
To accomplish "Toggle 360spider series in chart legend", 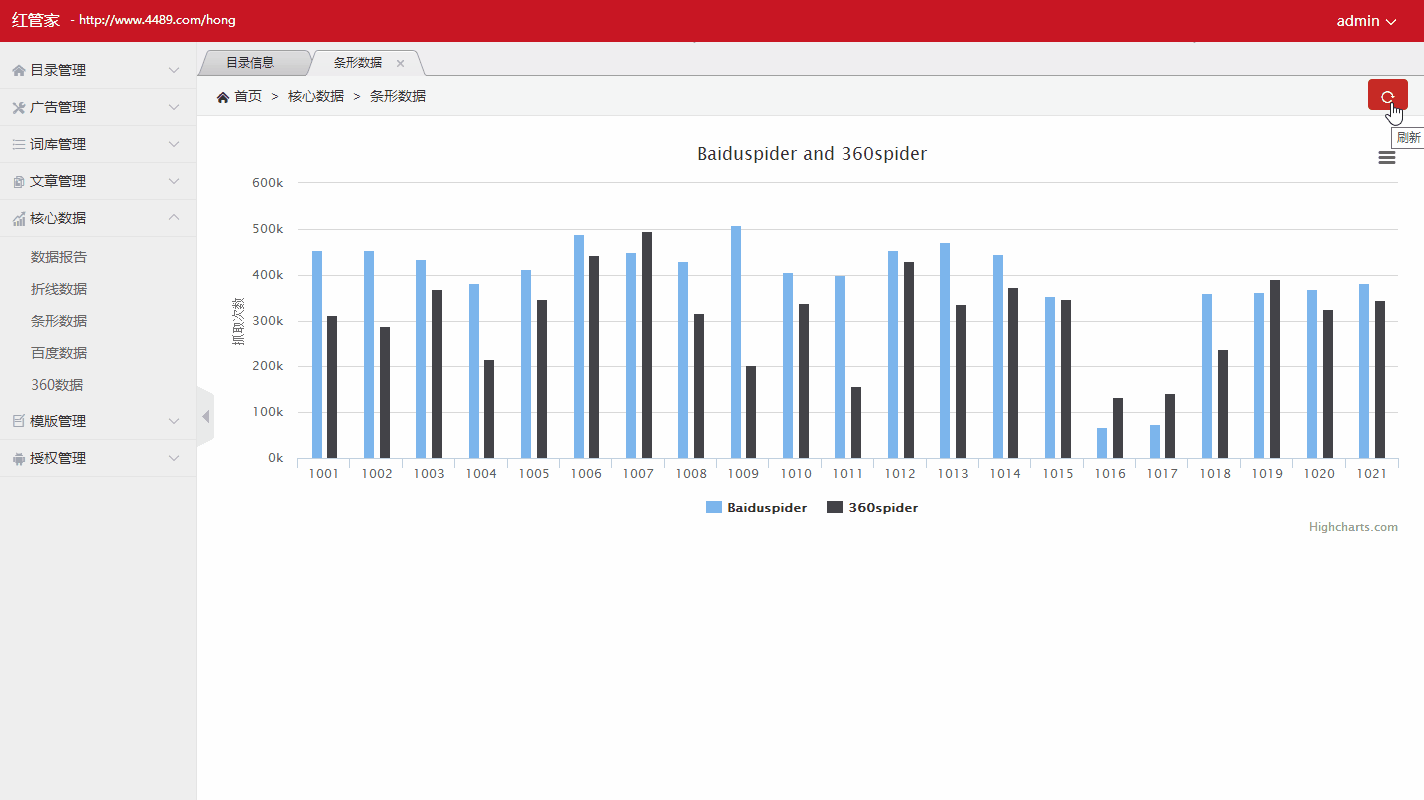I will pos(872,507).
